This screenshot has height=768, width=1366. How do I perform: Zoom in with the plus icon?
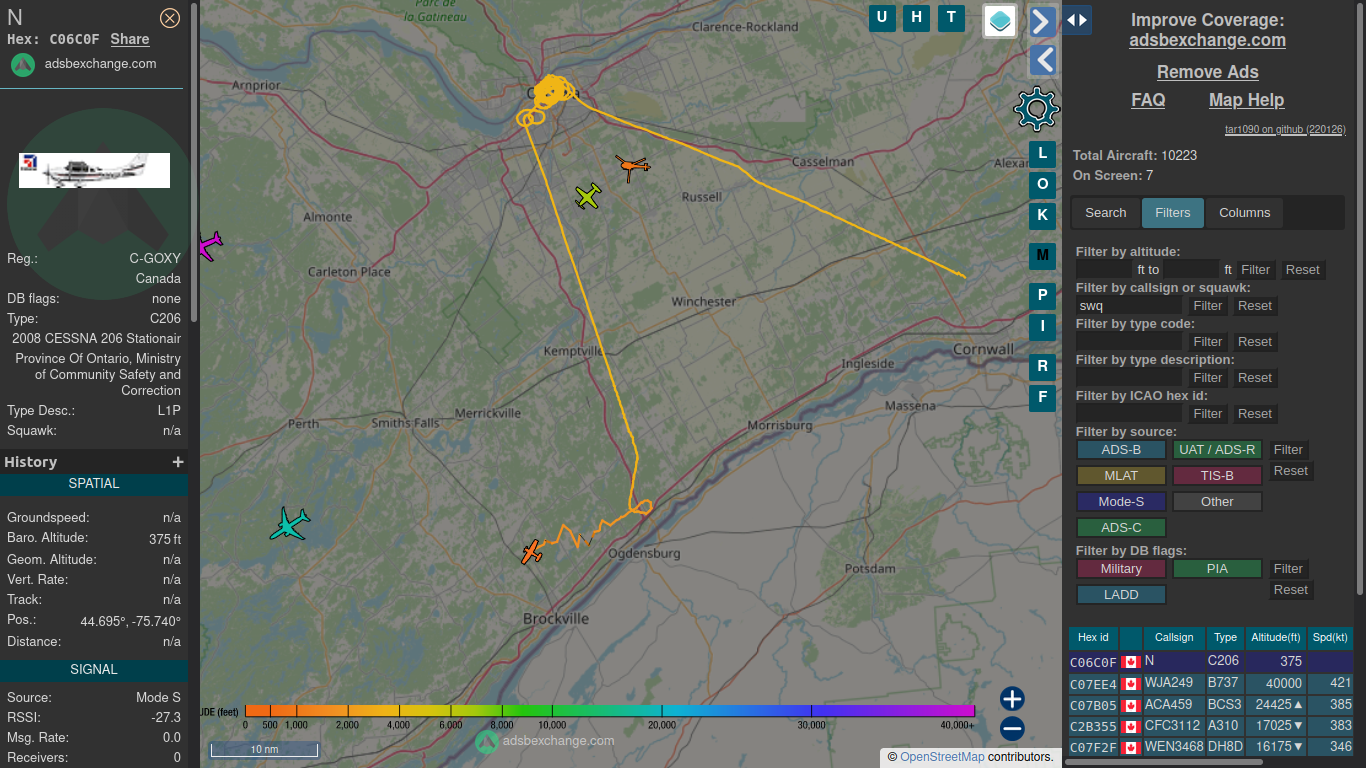tap(1012, 699)
